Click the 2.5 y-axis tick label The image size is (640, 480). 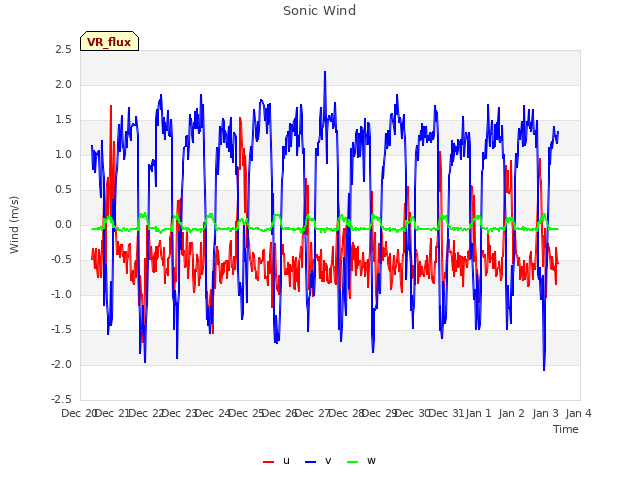tap(63, 50)
